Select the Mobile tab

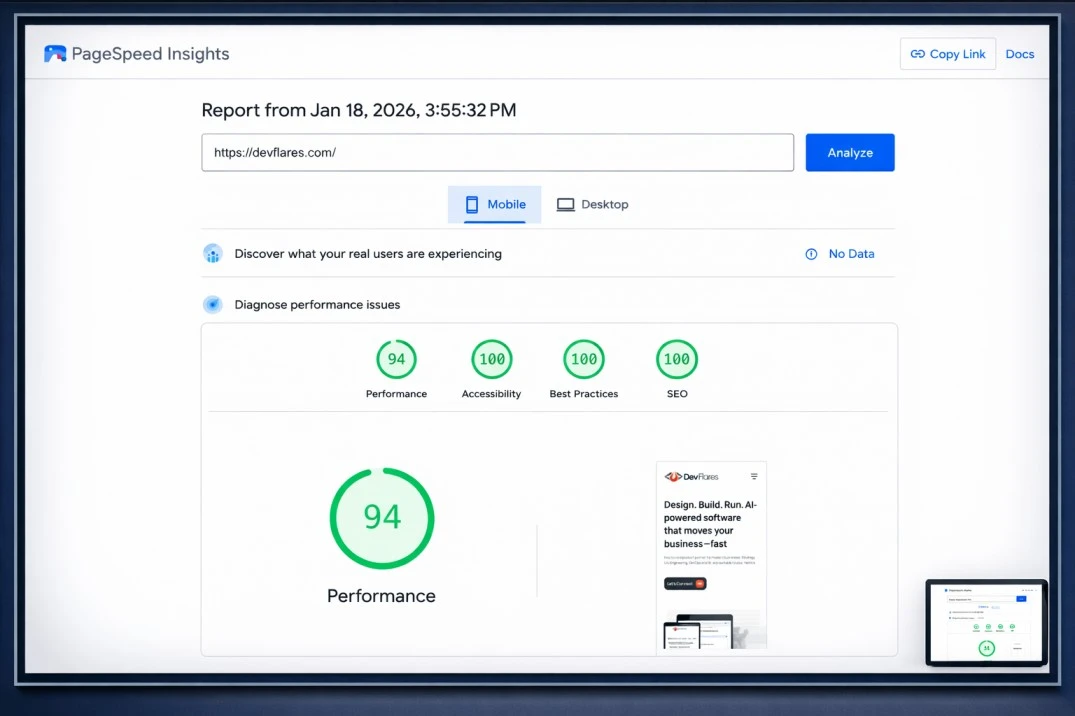pos(494,204)
